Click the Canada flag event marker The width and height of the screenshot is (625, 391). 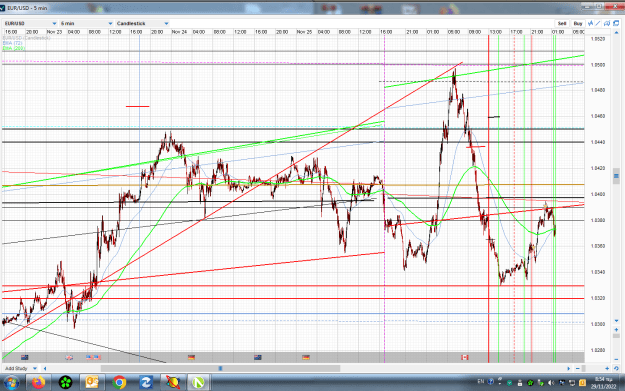pyautogui.click(x=465, y=357)
